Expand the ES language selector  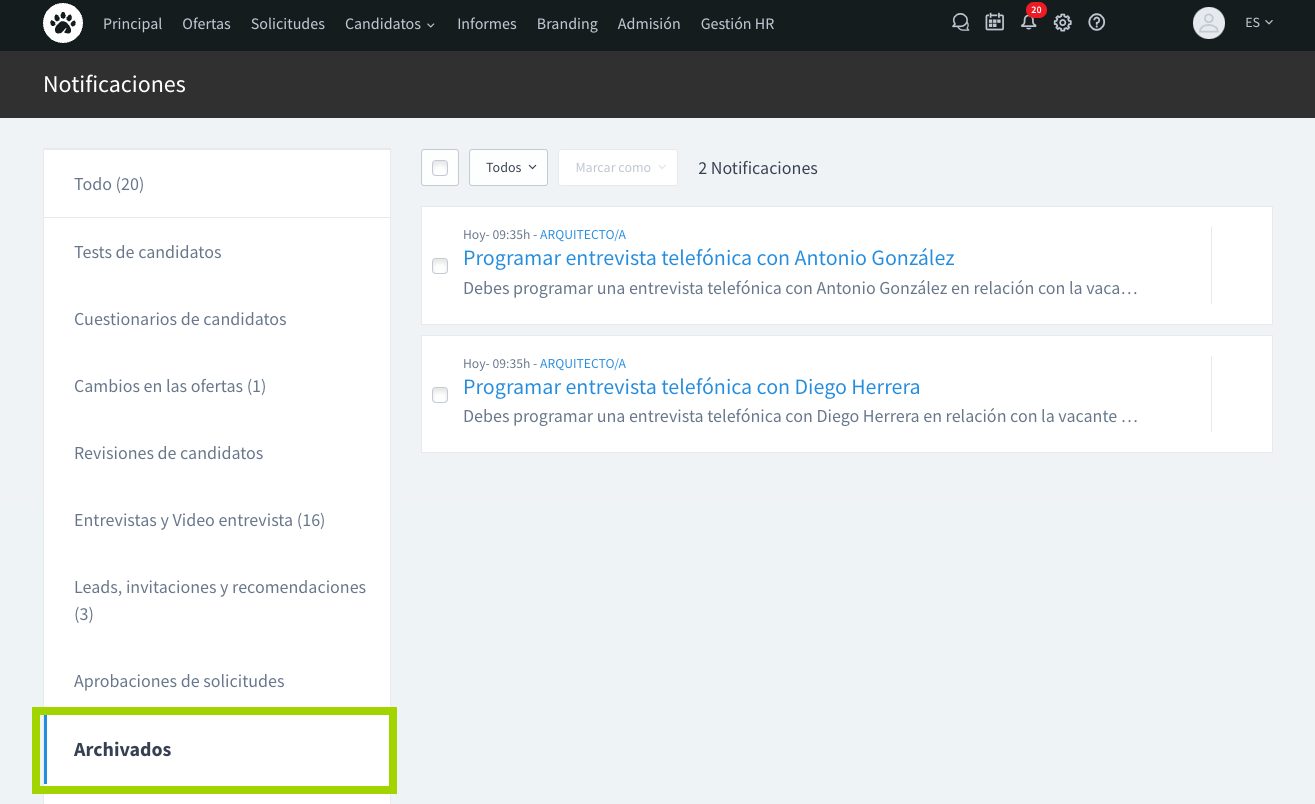[1258, 23]
